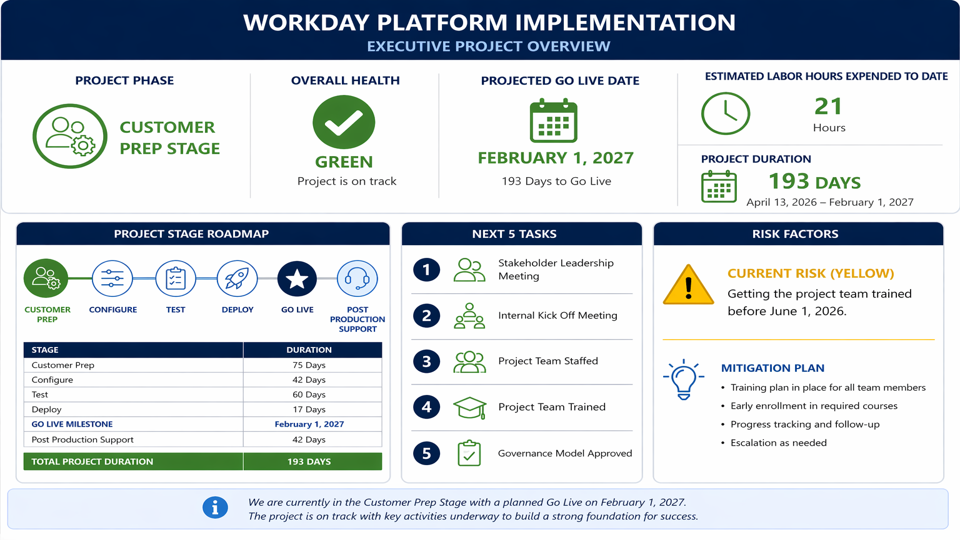The height and width of the screenshot is (540, 960).
Task: Click the Project Stage Roadmap panel header
Action: pyautogui.click(x=203, y=234)
